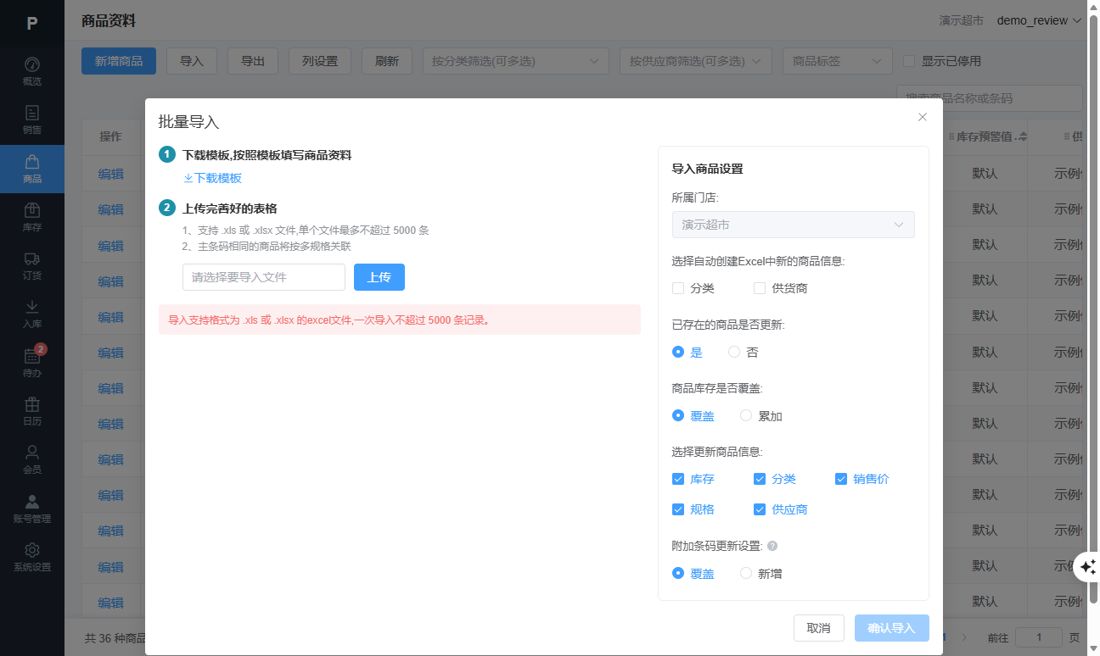1100x656 pixels.
Task: Open 按供应商筛选 filter dropdown
Action: coord(695,61)
